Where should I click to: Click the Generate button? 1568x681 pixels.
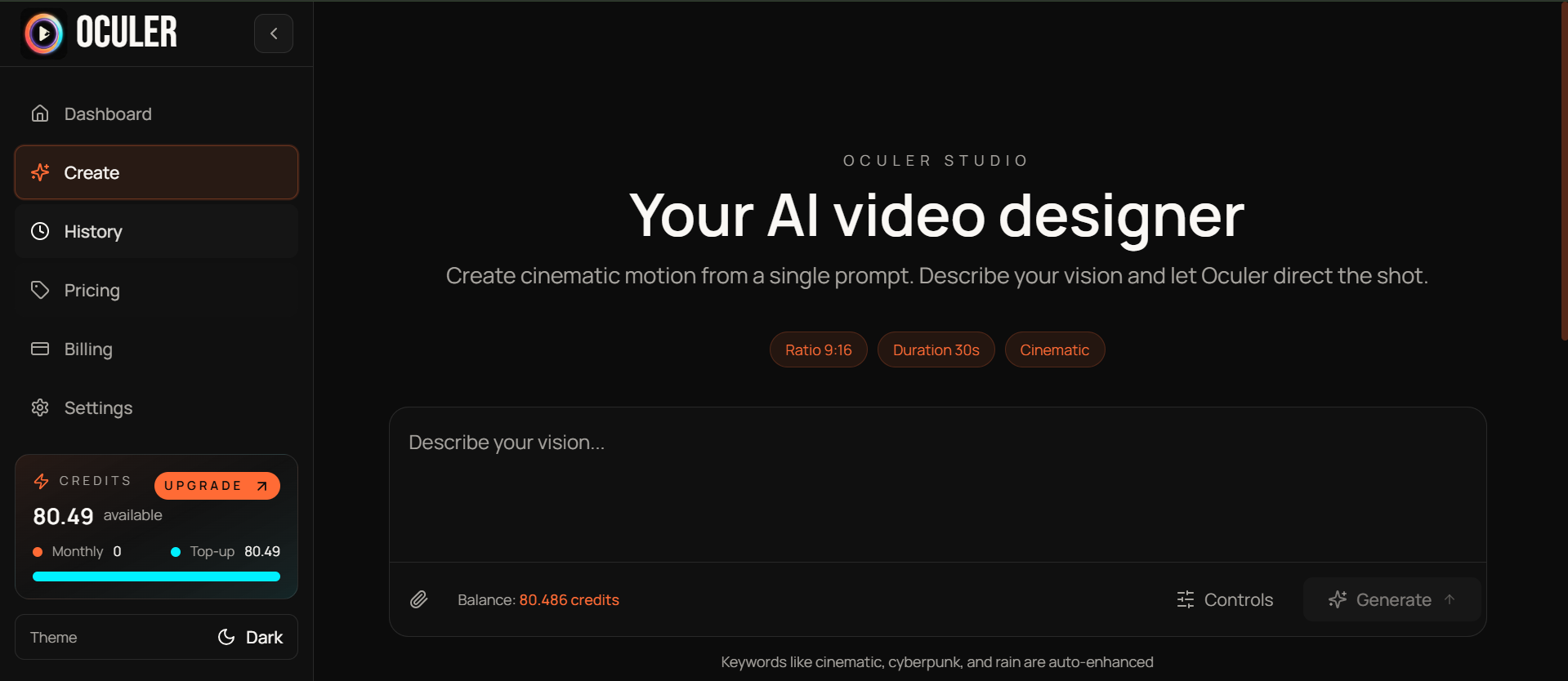click(x=1392, y=599)
